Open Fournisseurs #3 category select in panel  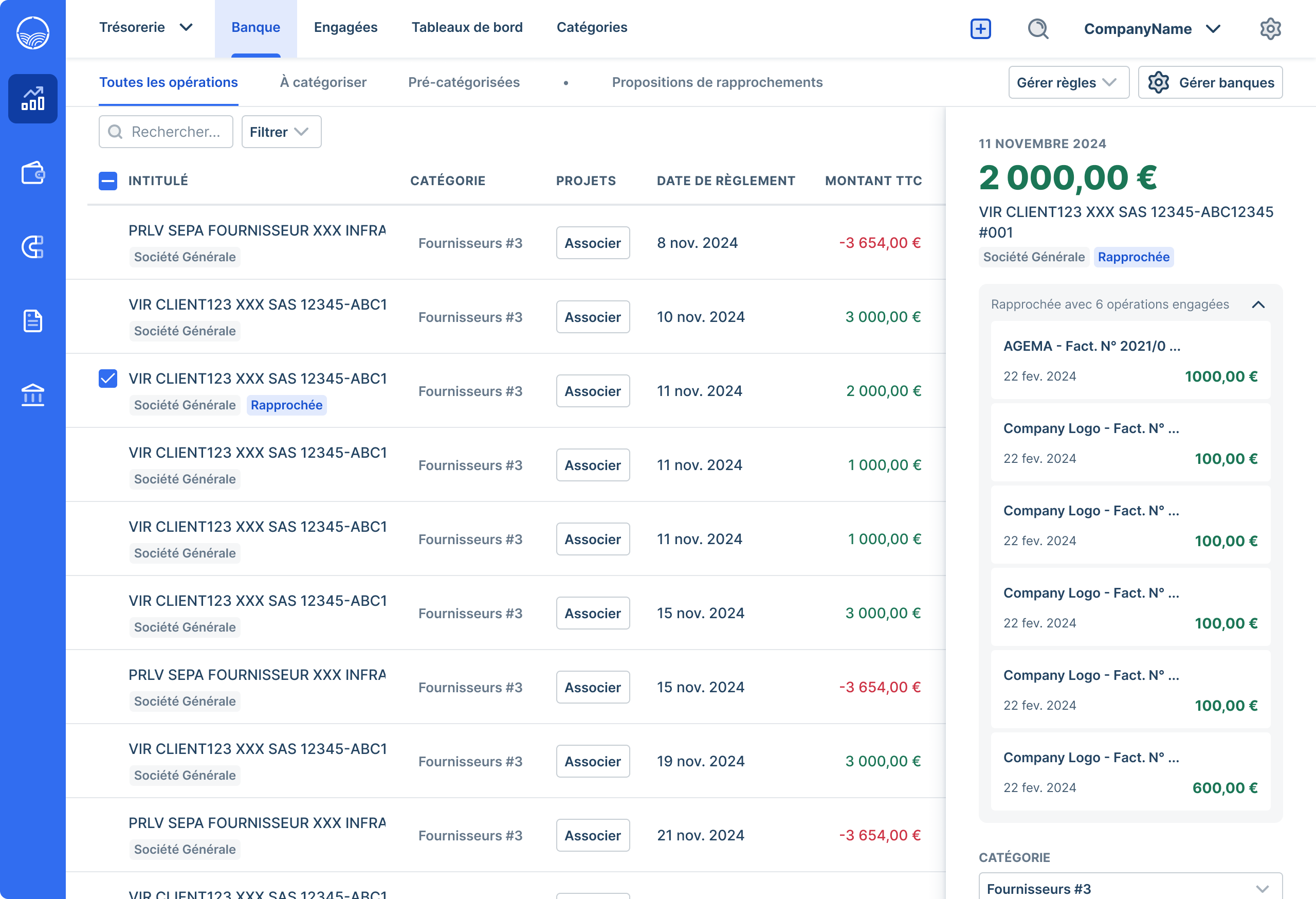(x=1130, y=887)
